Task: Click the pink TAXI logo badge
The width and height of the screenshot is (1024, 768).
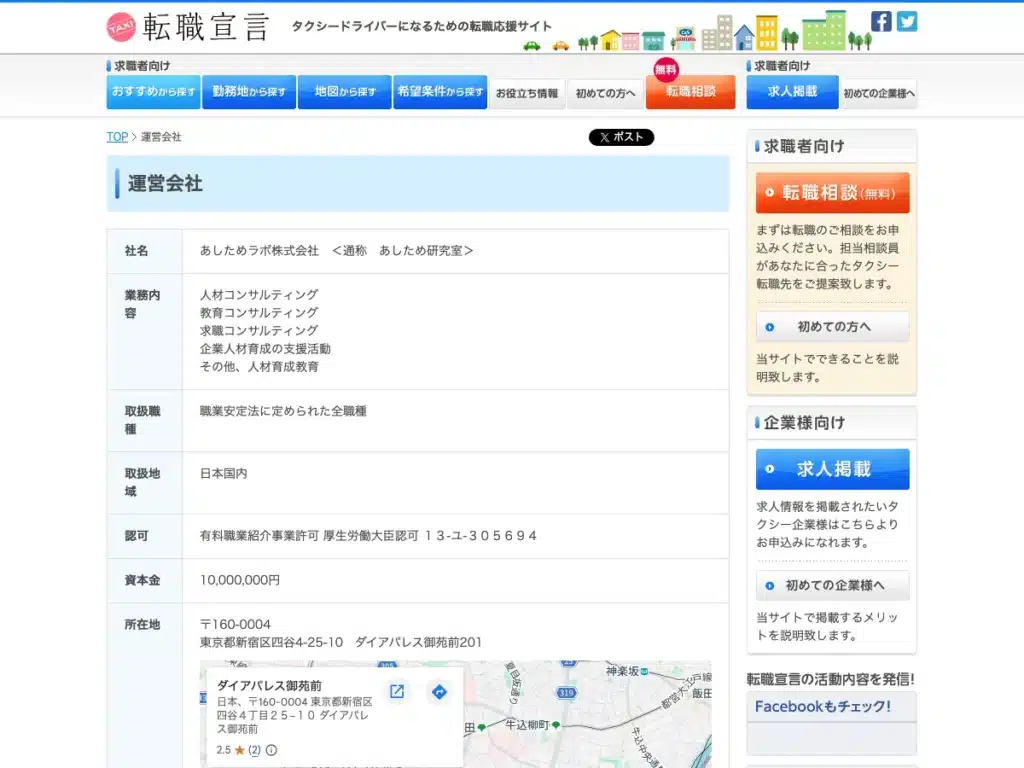Action: tap(121, 27)
